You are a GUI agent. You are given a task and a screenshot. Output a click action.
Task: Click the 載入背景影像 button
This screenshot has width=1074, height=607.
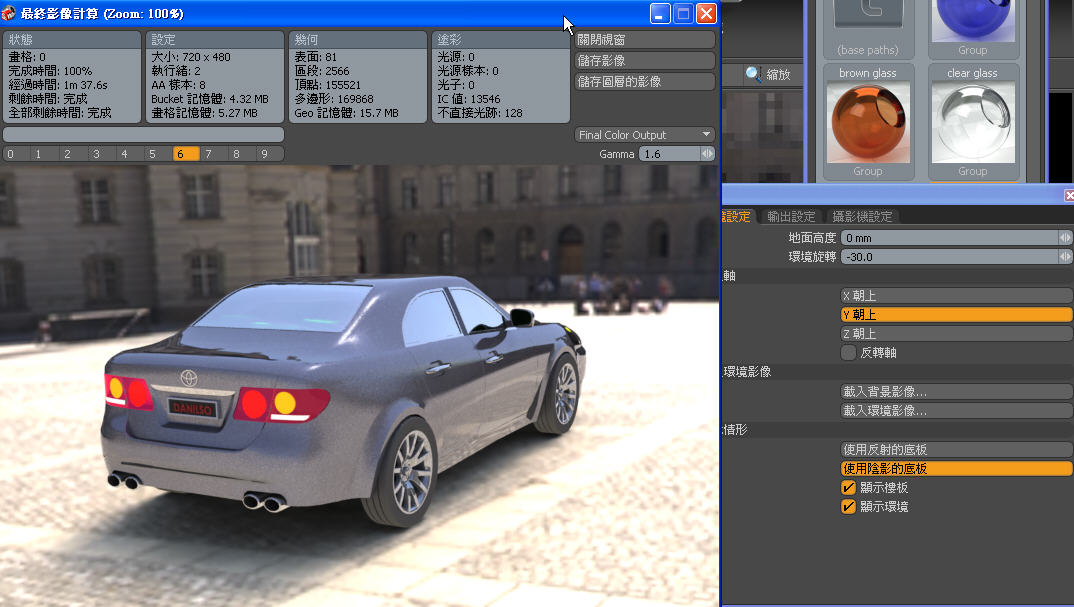point(956,391)
